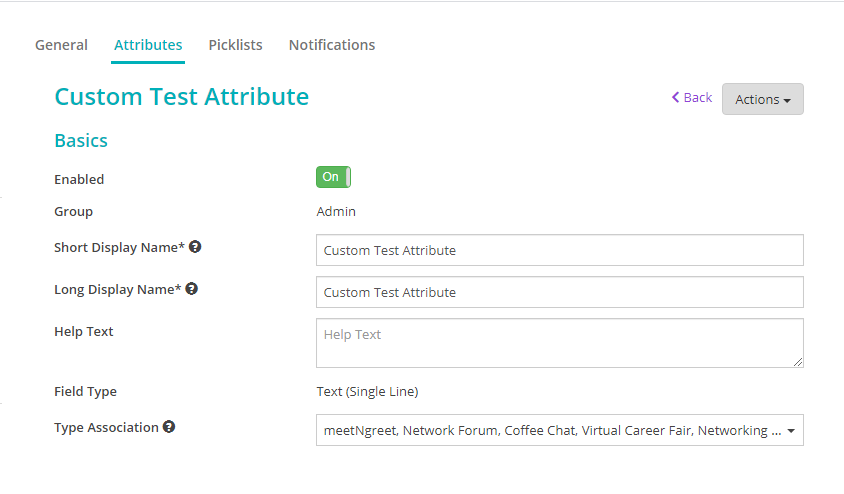The image size is (844, 494).
Task: Click the Custom Test Attribute heading
Action: coord(182,97)
